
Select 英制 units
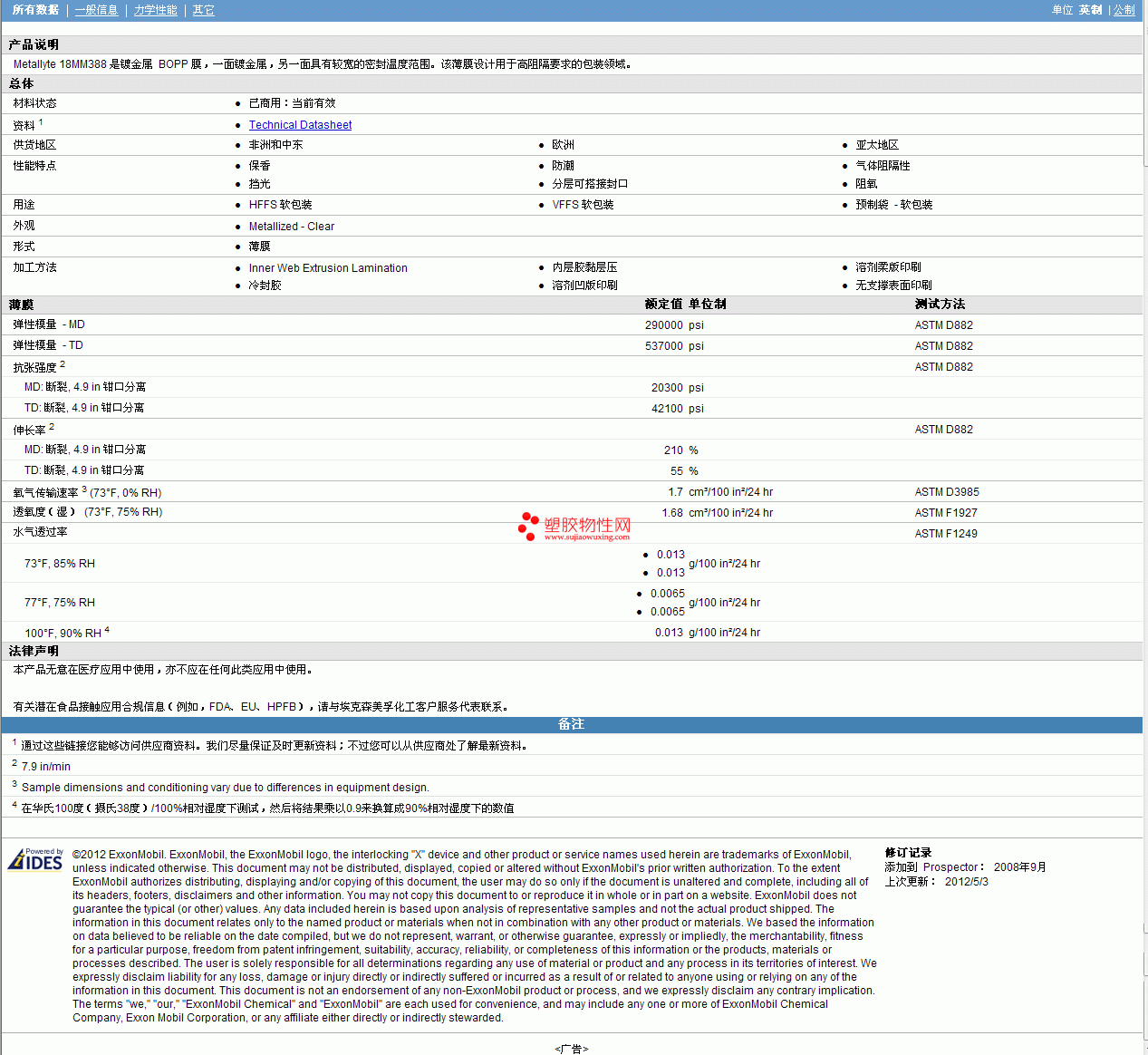click(x=1090, y=10)
